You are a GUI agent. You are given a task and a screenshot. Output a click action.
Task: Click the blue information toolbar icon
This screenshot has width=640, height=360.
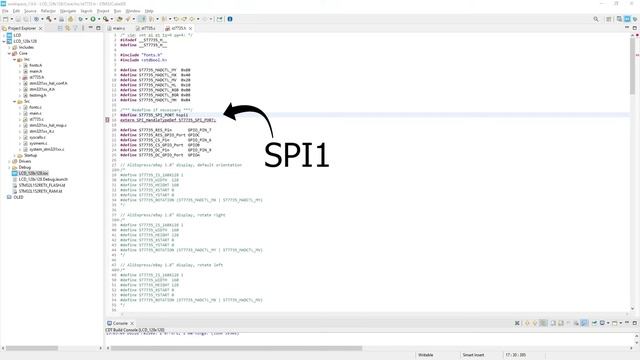[x=230, y=19]
